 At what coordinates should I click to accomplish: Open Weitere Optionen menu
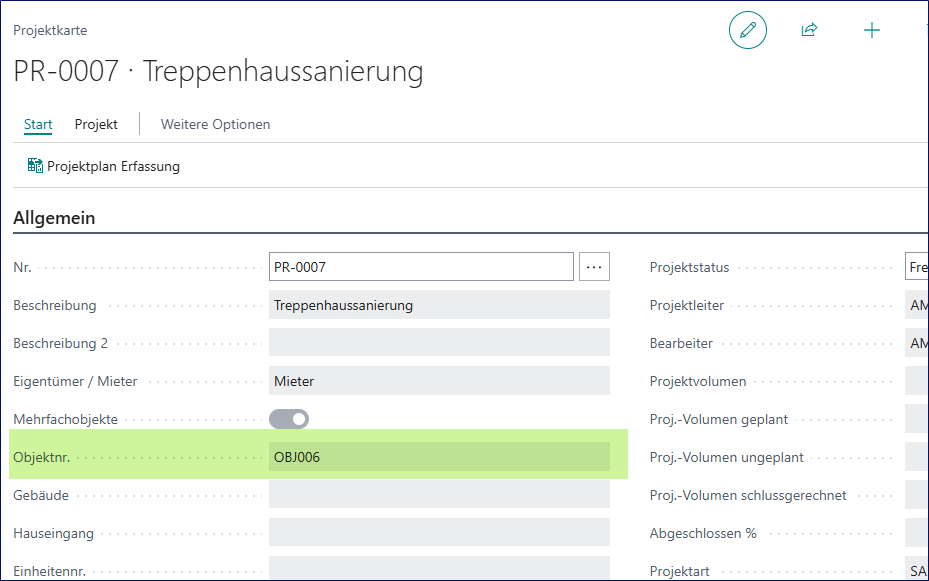tap(215, 124)
